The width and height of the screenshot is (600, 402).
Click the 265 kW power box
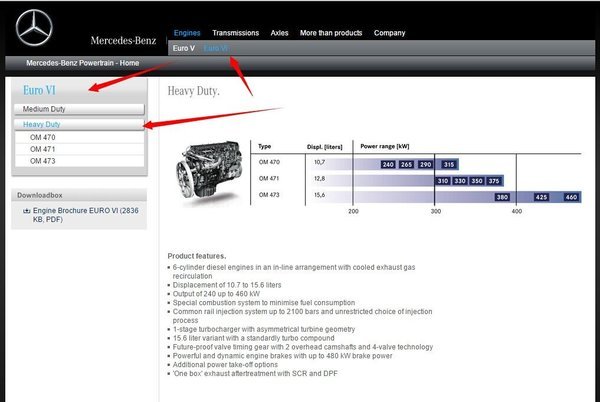406,164
